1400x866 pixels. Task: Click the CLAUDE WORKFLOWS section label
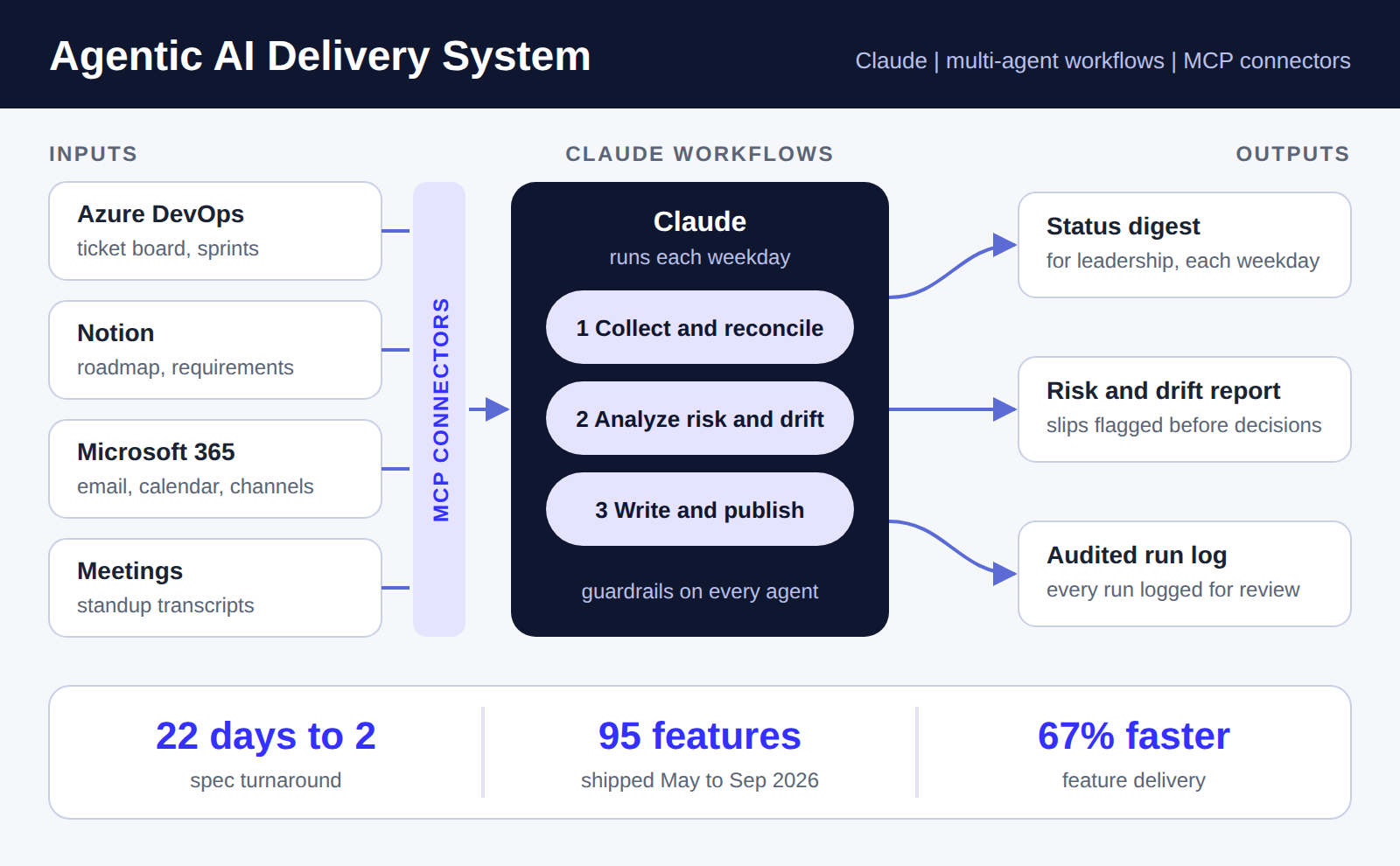tap(700, 154)
